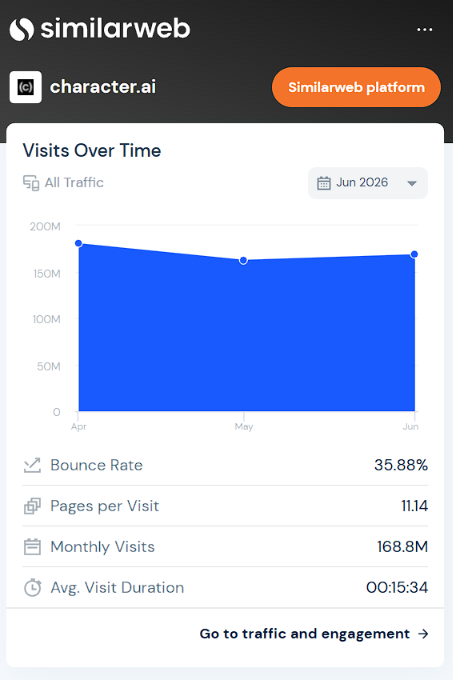Click the Pages per Visit label
Image resolution: width=453 pixels, height=680 pixels.
tap(105, 506)
